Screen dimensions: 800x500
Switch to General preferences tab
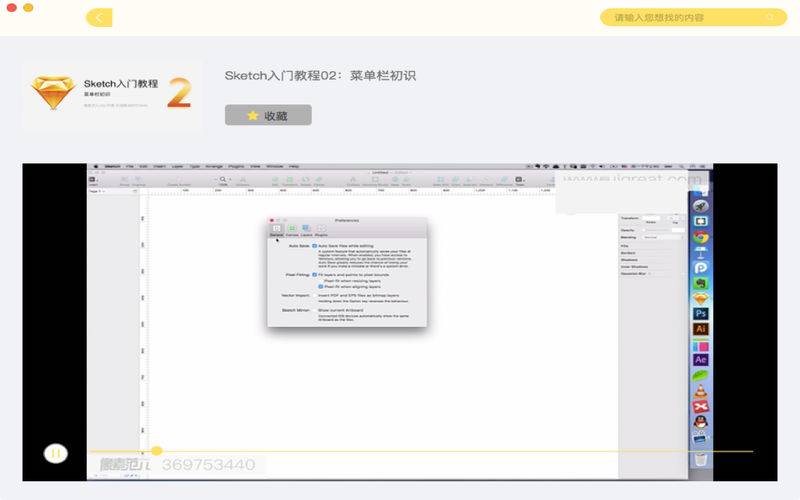[x=276, y=230]
